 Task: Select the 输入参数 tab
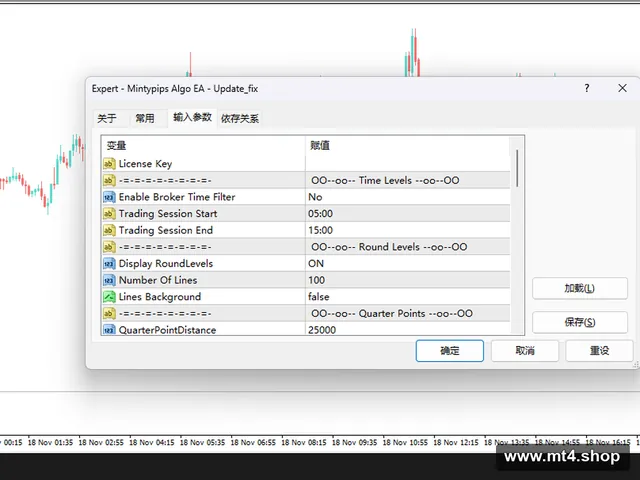(192, 118)
